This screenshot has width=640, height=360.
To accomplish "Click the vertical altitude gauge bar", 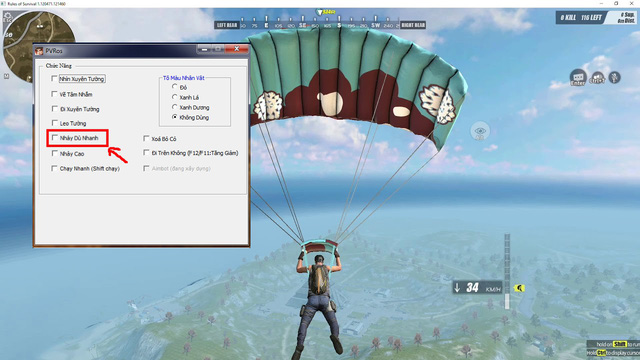I will [507, 271].
